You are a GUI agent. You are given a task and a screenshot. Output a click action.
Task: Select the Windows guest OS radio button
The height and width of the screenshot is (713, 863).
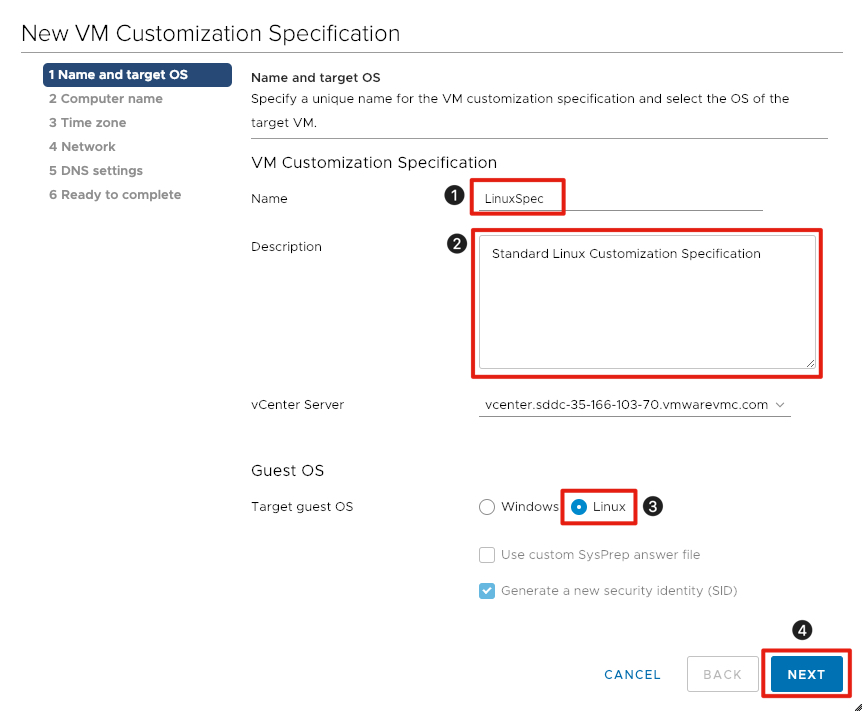click(x=487, y=507)
